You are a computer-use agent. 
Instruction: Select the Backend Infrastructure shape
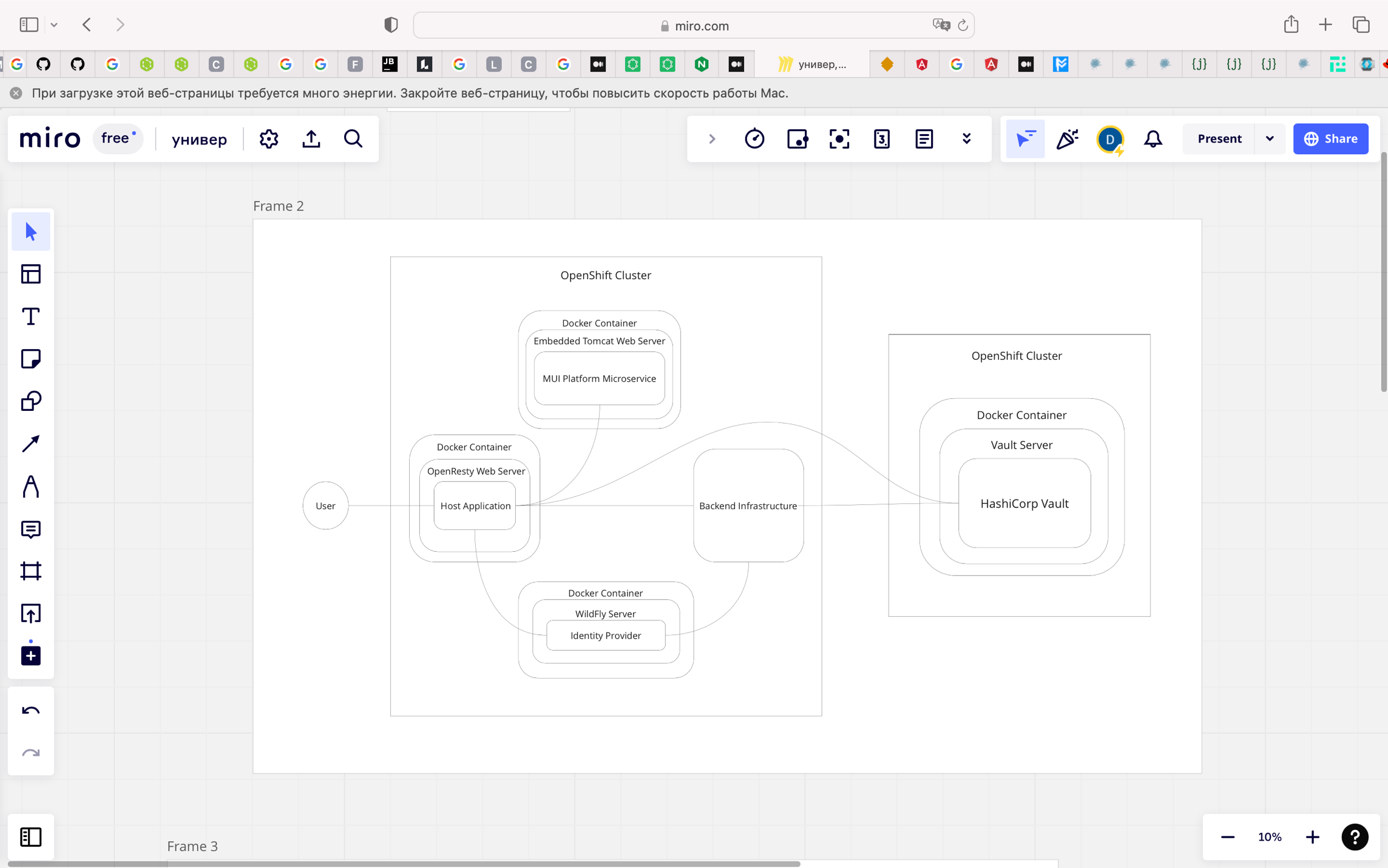[748, 506]
